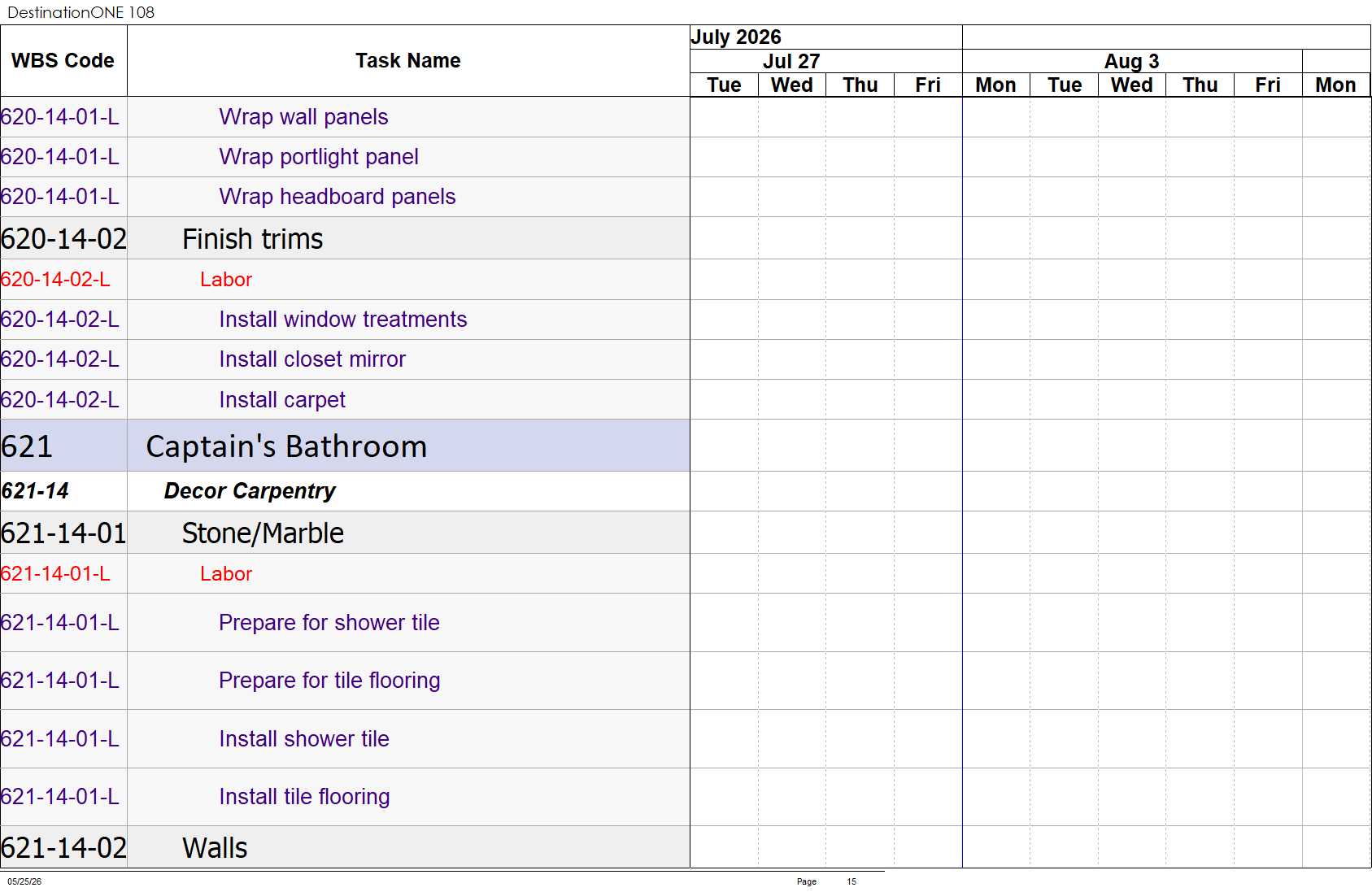This screenshot has height=892, width=1372.
Task: Click WBS code 621-14-02 for Walls
Action: 63,848
